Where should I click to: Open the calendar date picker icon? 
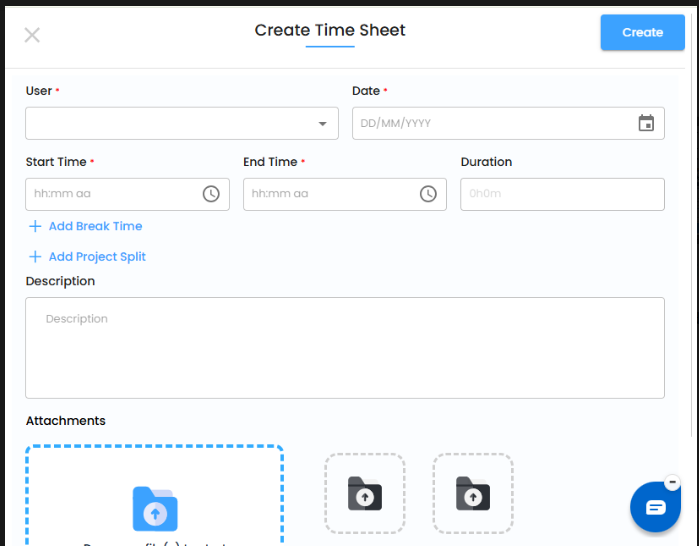coord(646,123)
